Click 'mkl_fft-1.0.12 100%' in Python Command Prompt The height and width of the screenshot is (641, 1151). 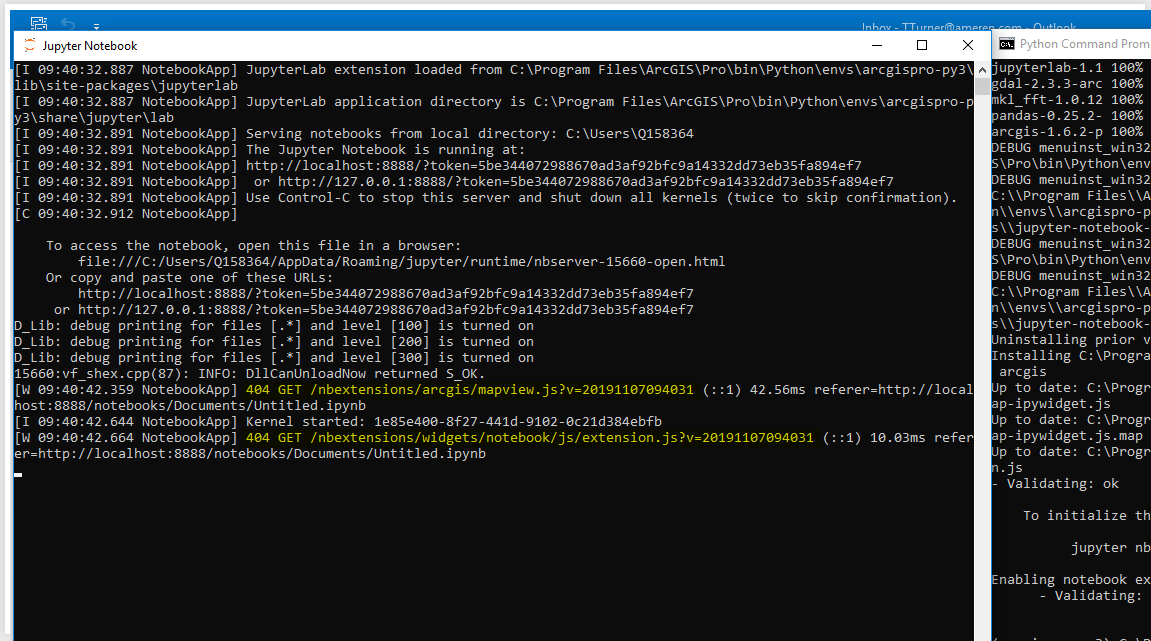pos(1067,100)
